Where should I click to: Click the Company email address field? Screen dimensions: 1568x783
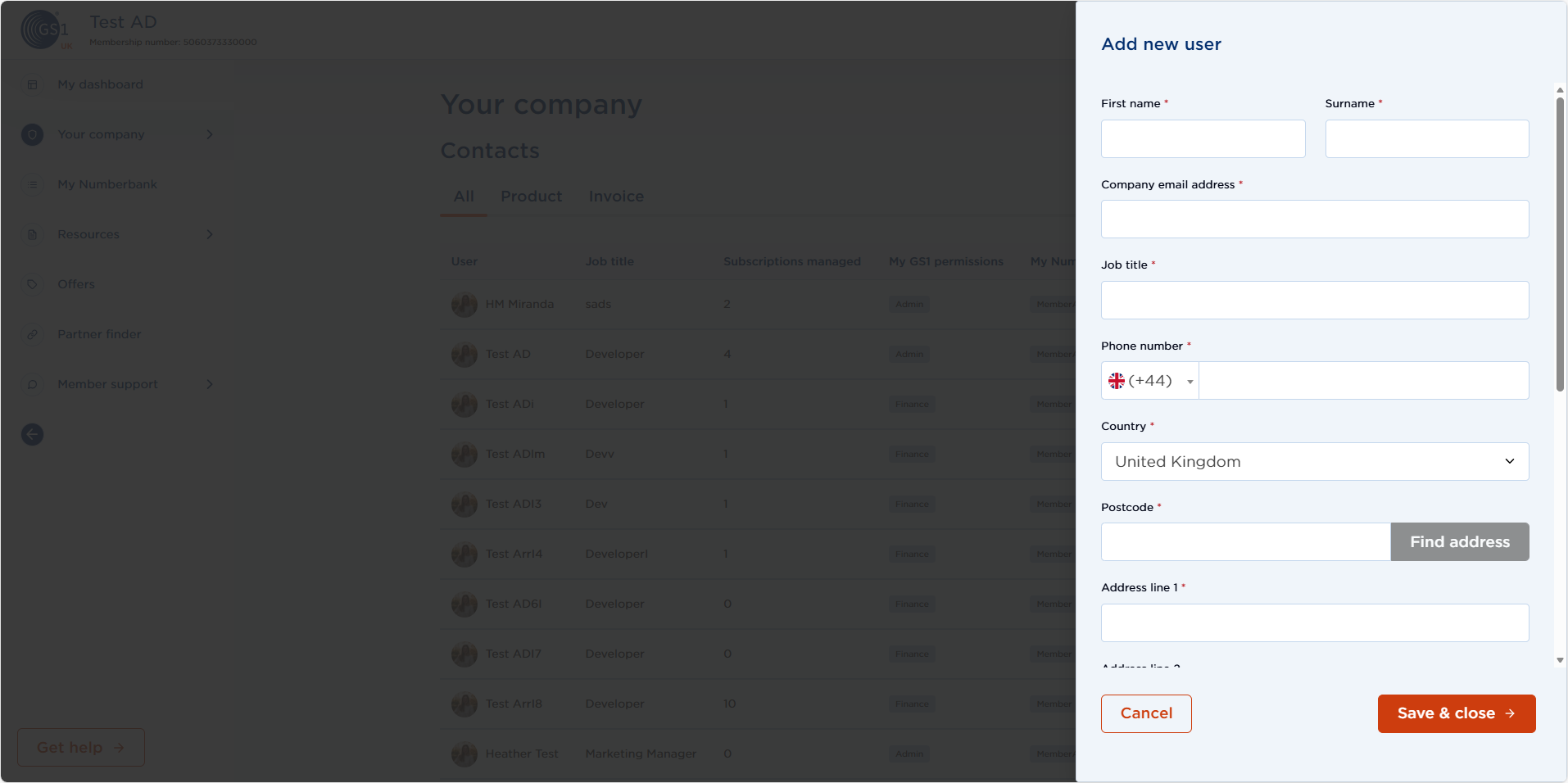[x=1314, y=220]
